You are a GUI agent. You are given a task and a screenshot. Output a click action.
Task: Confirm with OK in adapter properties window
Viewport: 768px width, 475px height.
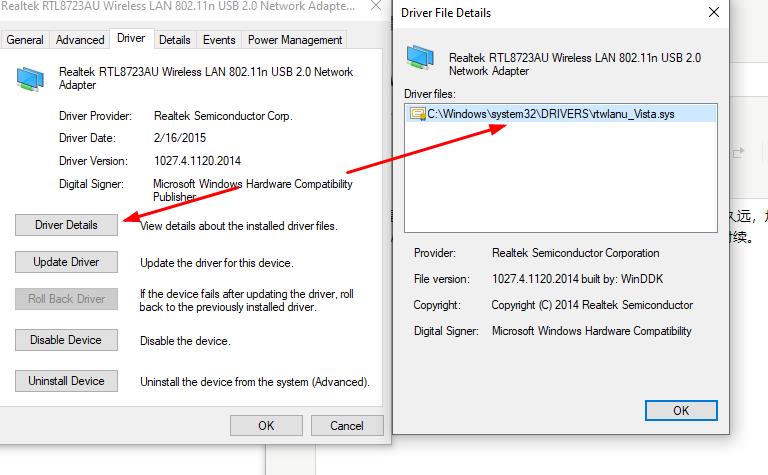click(266, 426)
